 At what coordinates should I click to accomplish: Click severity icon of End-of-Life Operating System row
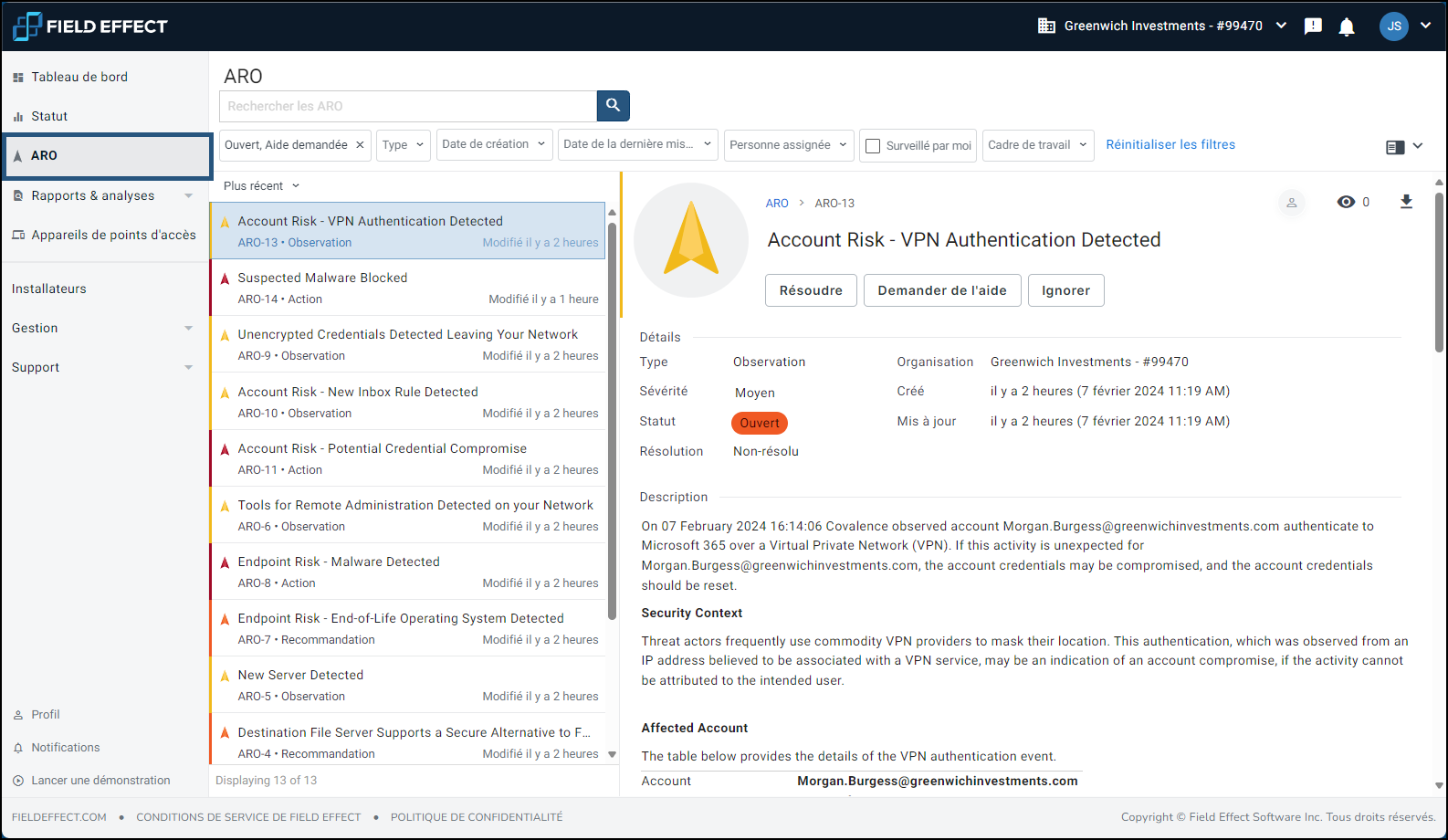click(225, 619)
